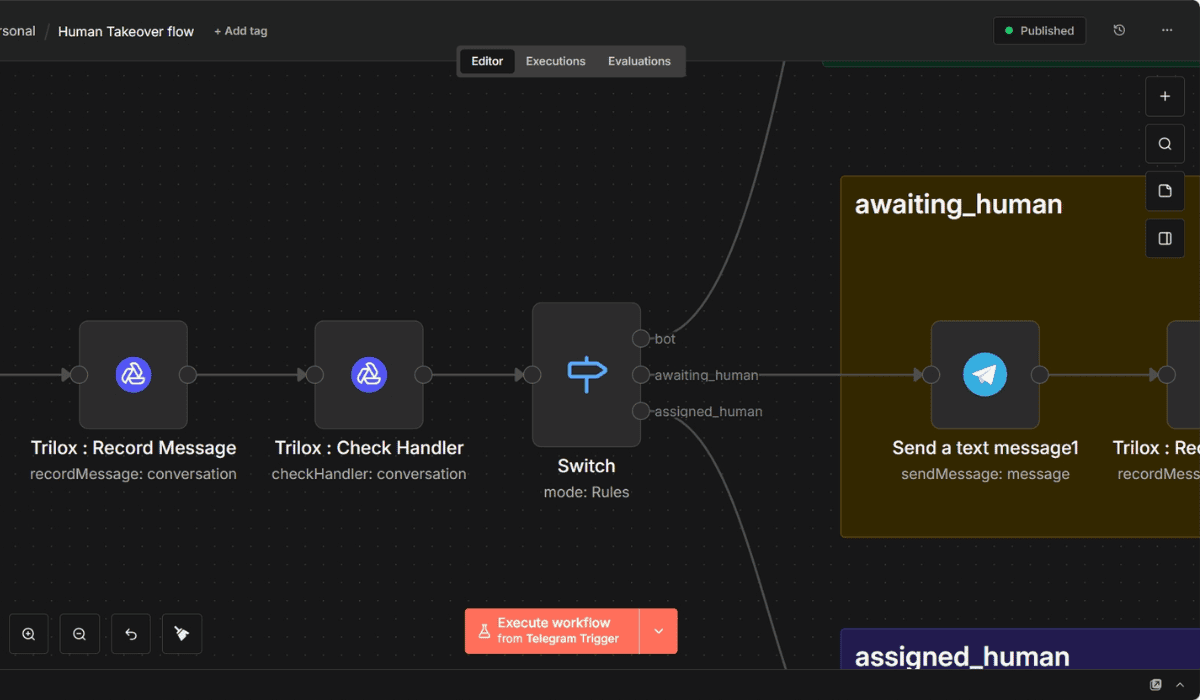This screenshot has width=1200, height=700.
Task: Tidy up the workflow with the broom icon
Action: coord(181,633)
